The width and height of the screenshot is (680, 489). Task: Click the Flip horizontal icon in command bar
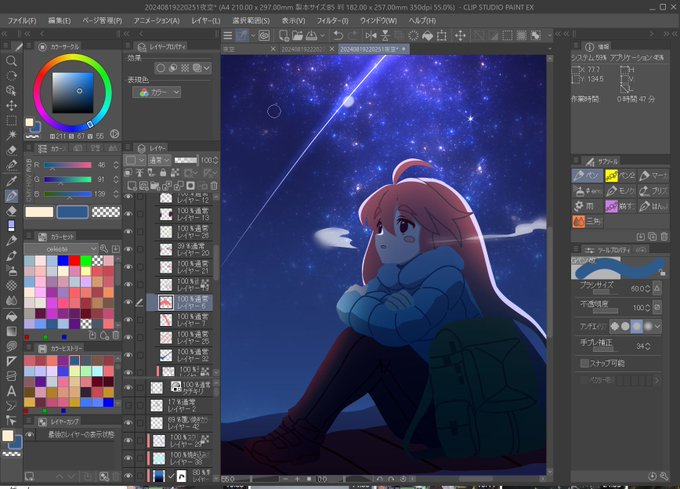[x=371, y=36]
